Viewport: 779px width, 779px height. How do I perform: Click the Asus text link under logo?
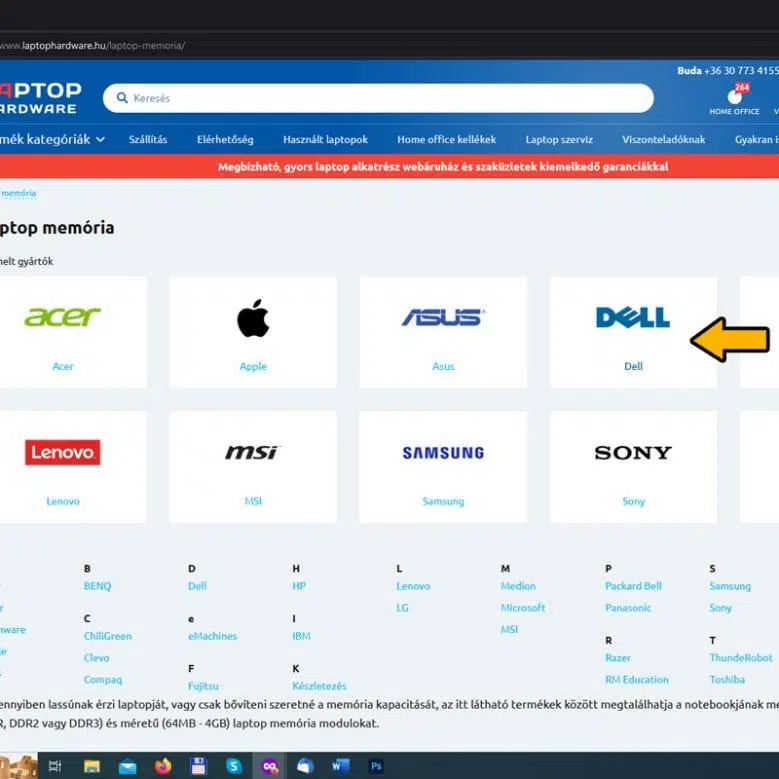pyautogui.click(x=443, y=366)
